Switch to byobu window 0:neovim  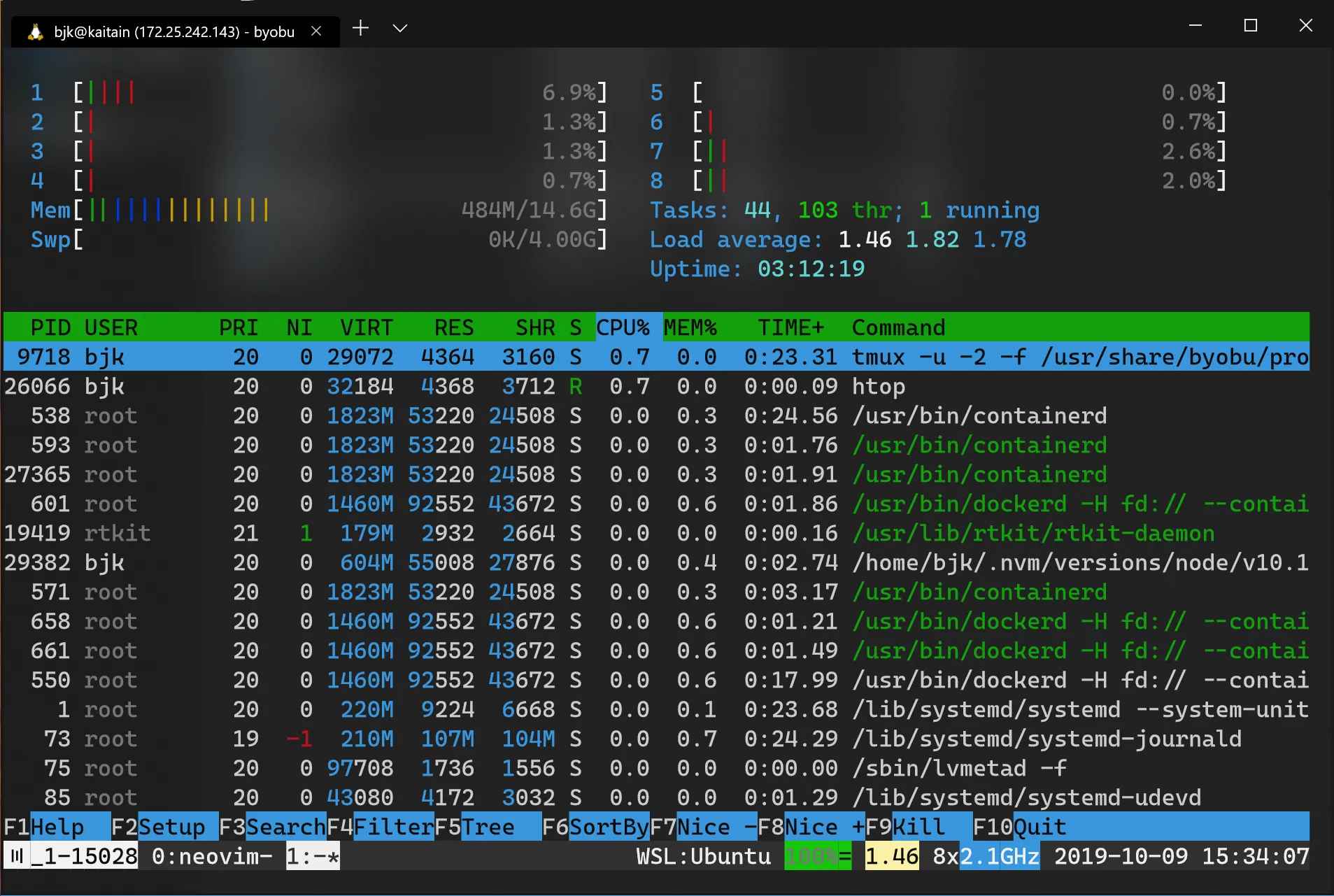coord(212,856)
